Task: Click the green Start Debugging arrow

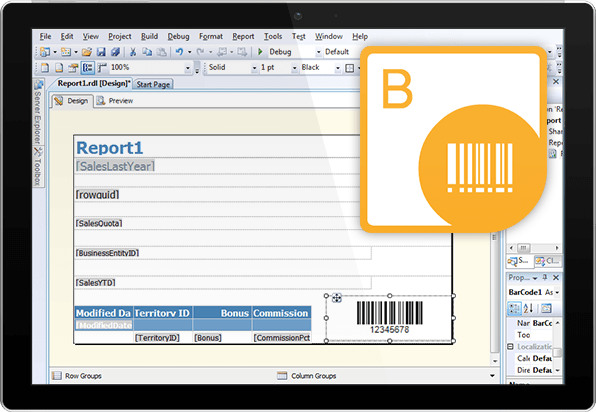Action: pyautogui.click(x=260, y=52)
